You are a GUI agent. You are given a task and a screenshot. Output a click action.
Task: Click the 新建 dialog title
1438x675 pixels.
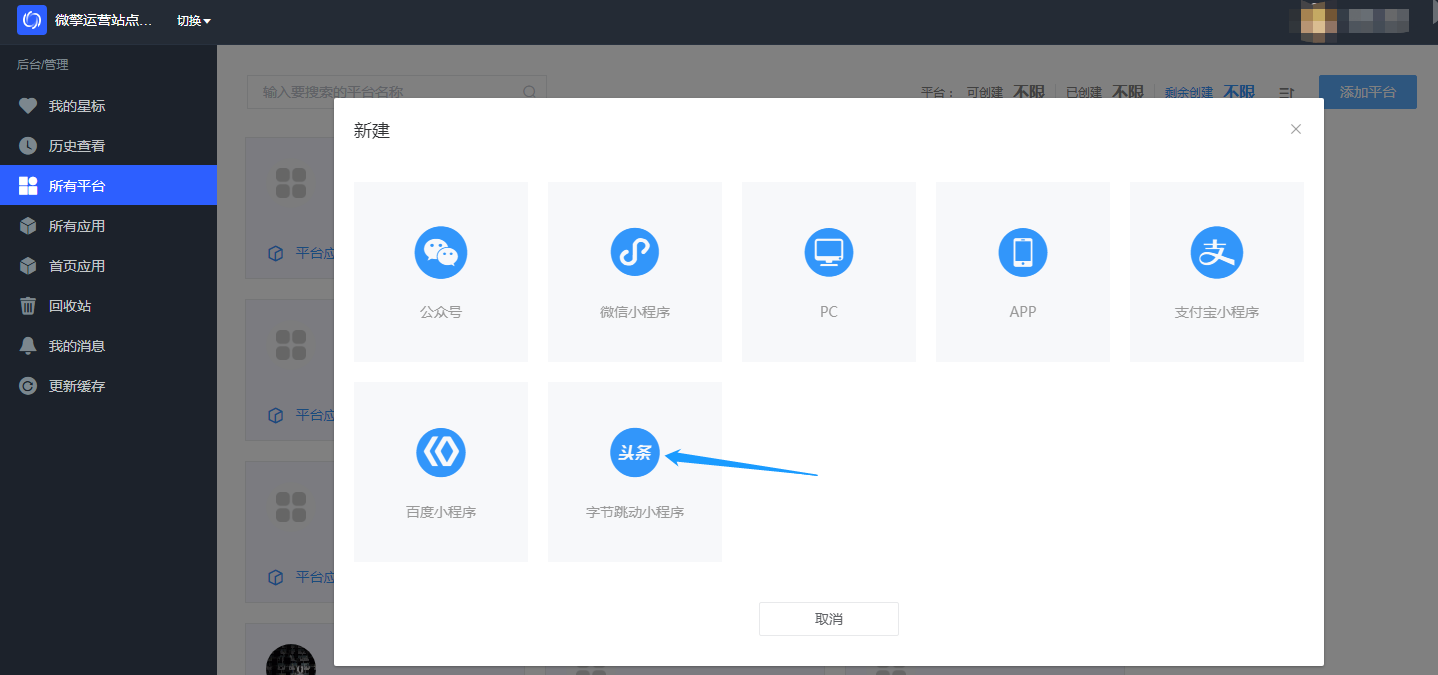click(x=372, y=131)
